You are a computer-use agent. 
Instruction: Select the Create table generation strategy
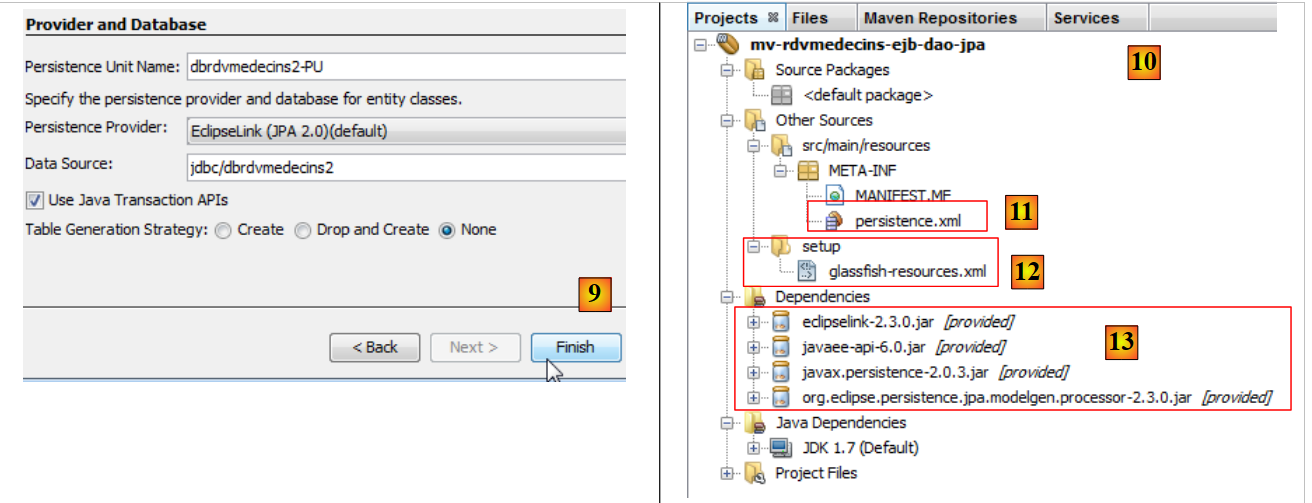[222, 230]
